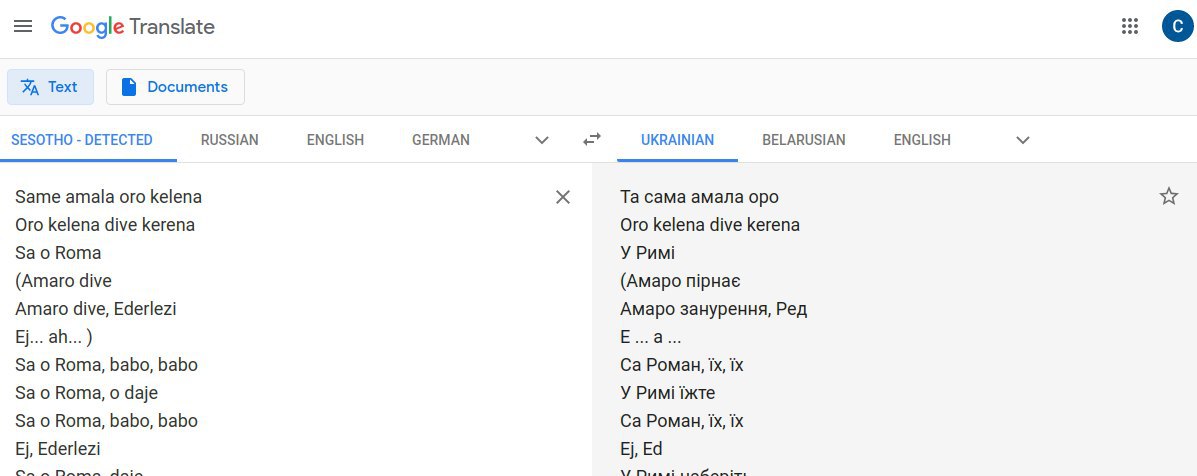Click source line 'Oro kelena dive kerena'
This screenshot has width=1197, height=476.
tap(105, 225)
